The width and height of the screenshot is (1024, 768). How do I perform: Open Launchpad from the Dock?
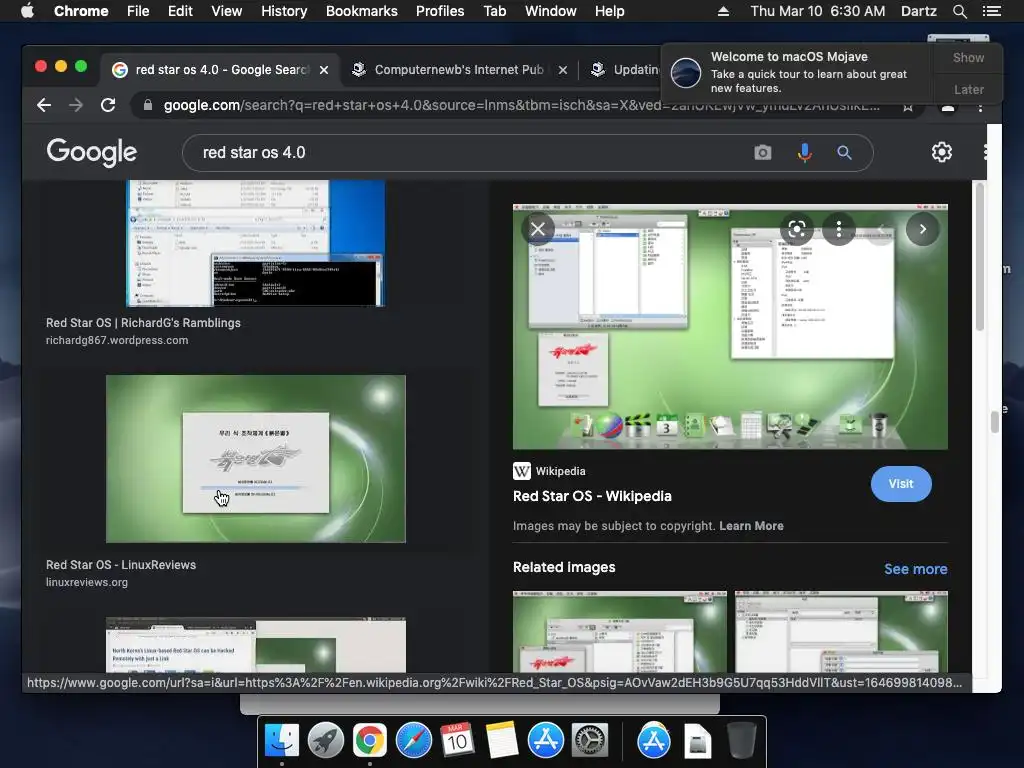click(325, 741)
